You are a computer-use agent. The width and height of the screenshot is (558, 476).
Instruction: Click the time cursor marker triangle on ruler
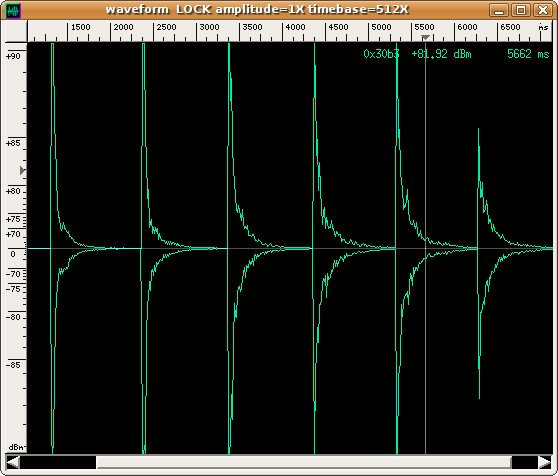pyautogui.click(x=425, y=37)
